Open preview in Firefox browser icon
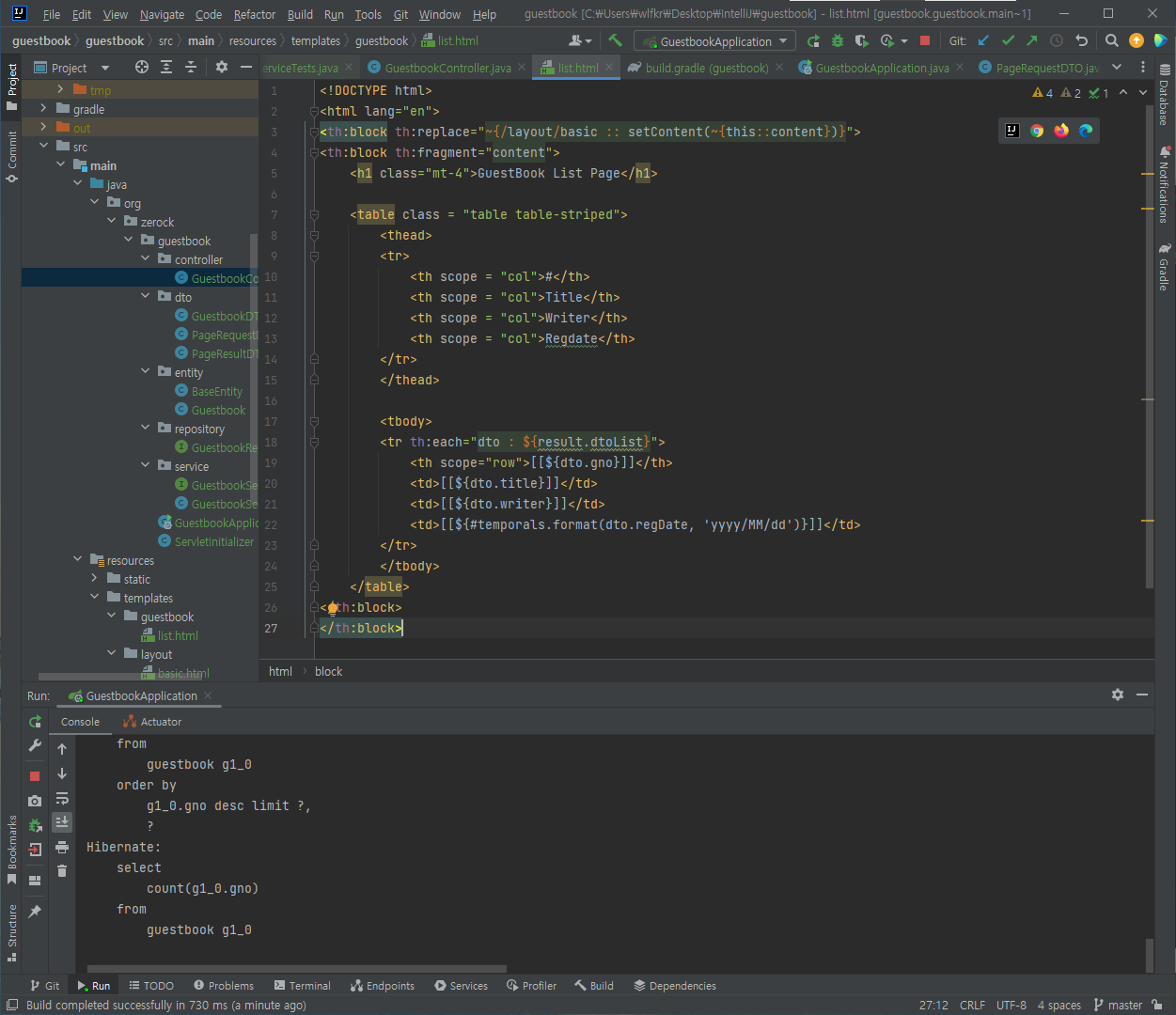 tap(1061, 131)
